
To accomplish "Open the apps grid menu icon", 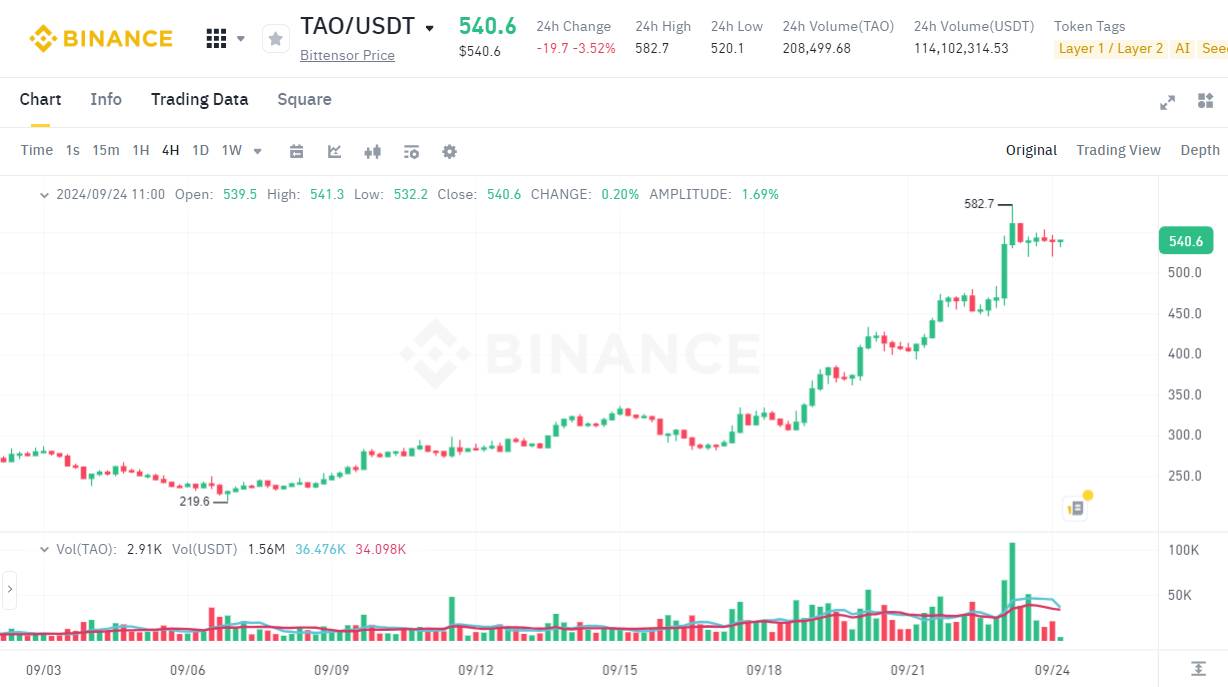I will (x=216, y=39).
